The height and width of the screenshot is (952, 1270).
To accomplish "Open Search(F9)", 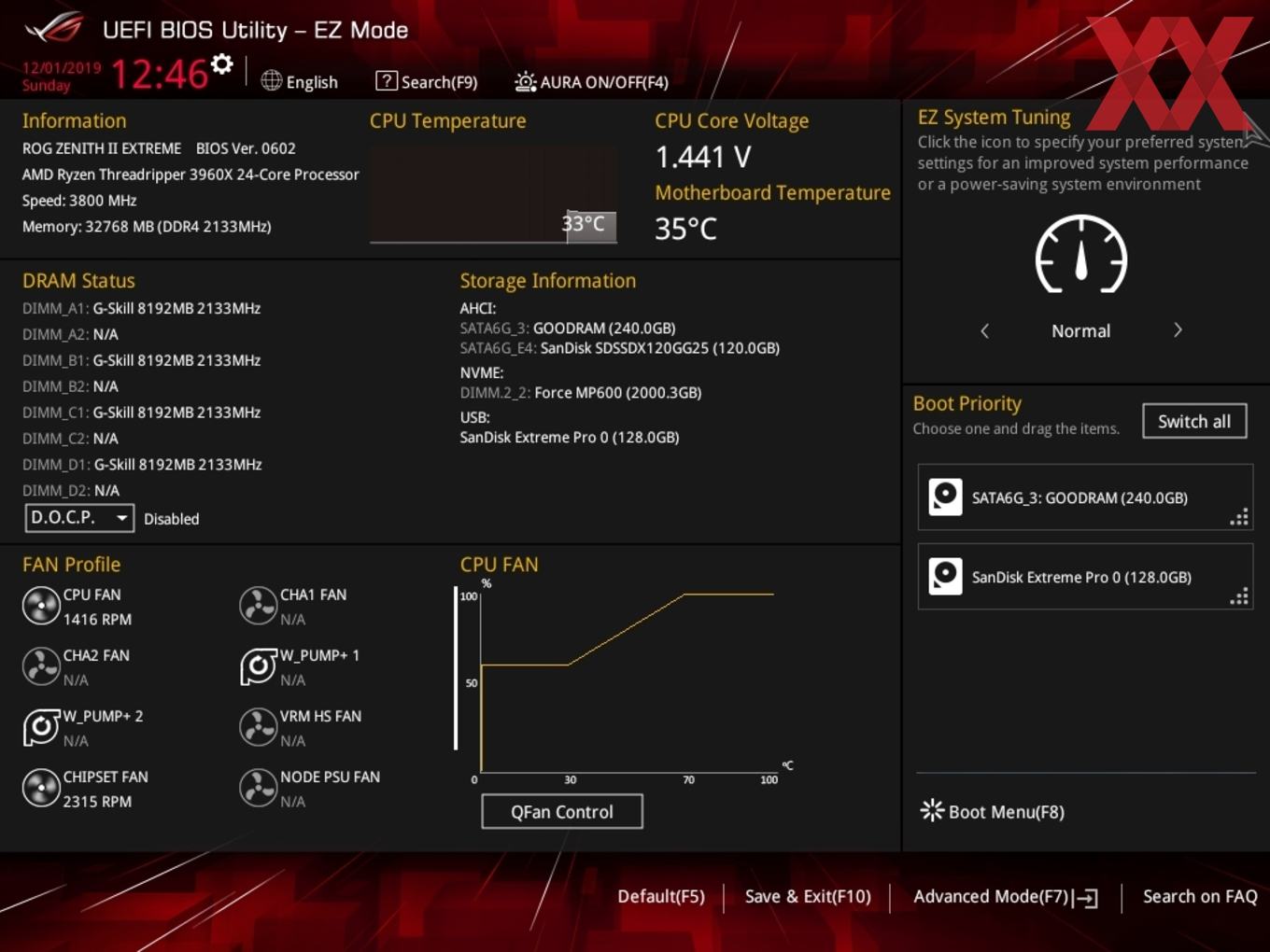I will click(427, 81).
